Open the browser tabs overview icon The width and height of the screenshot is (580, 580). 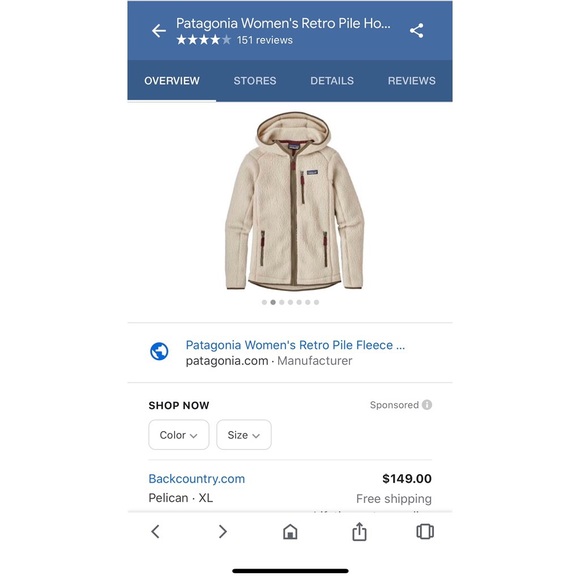pos(425,532)
